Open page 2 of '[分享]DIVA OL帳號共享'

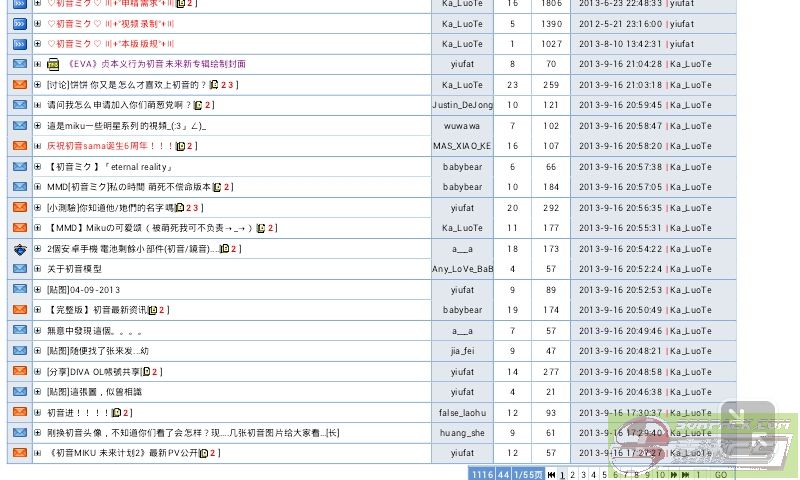pyautogui.click(x=157, y=372)
